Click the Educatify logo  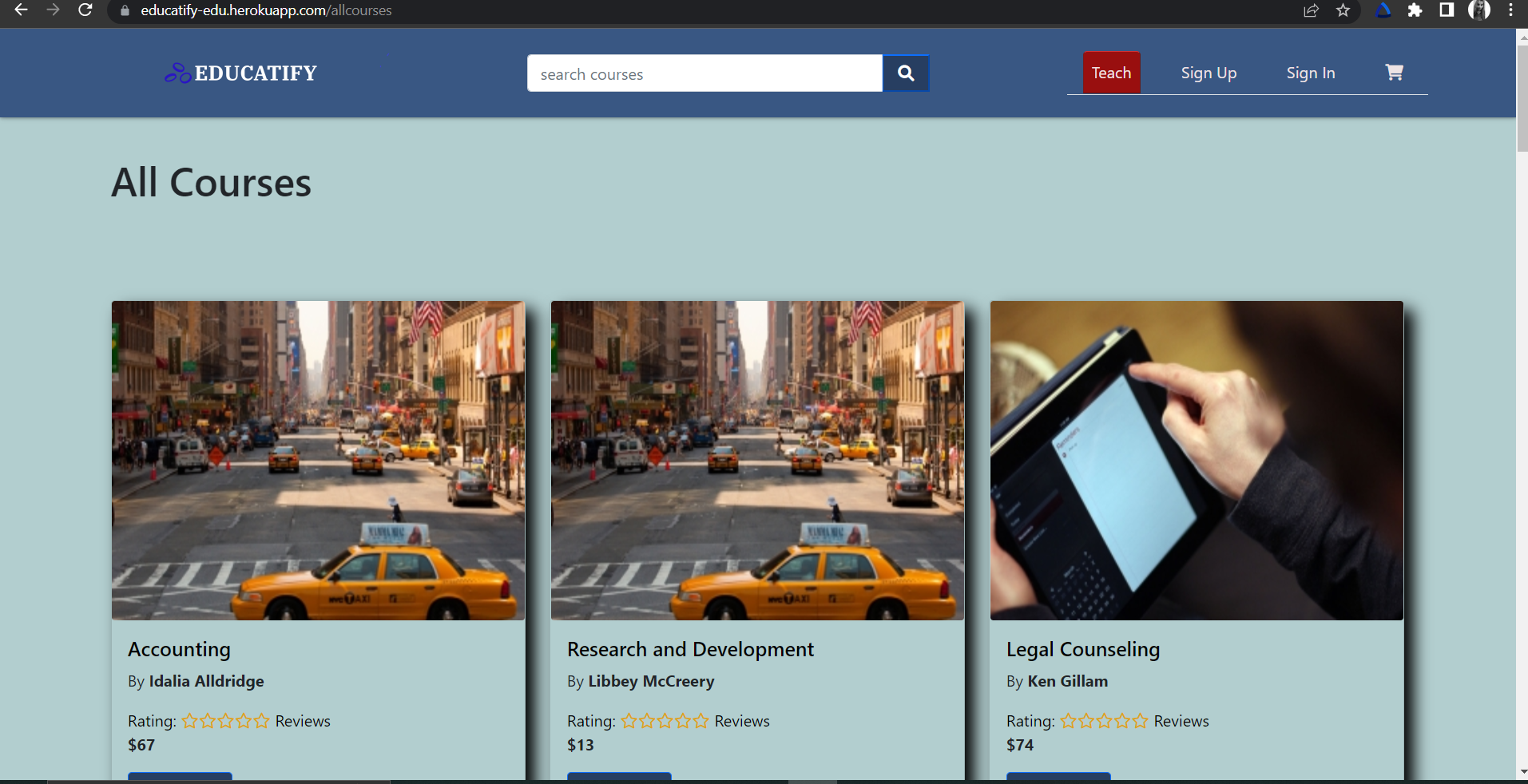point(240,73)
